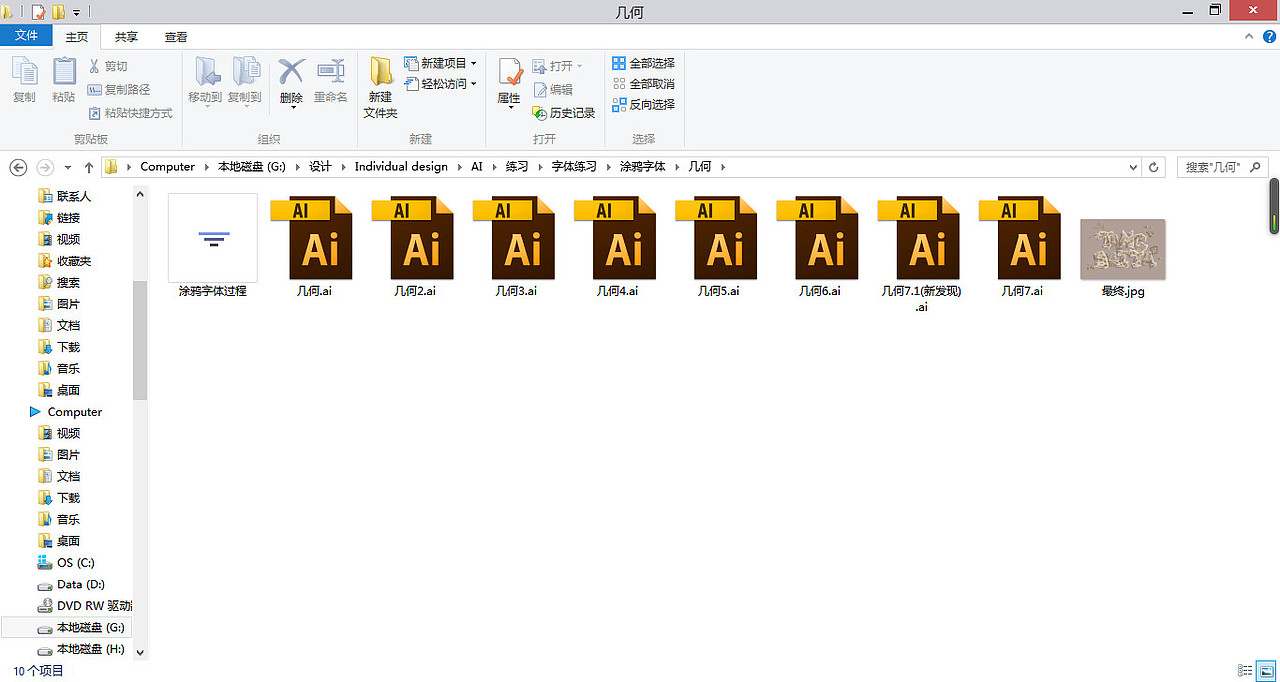
Task: Click the 字体练习 breadcrumb segment
Action: pos(574,167)
